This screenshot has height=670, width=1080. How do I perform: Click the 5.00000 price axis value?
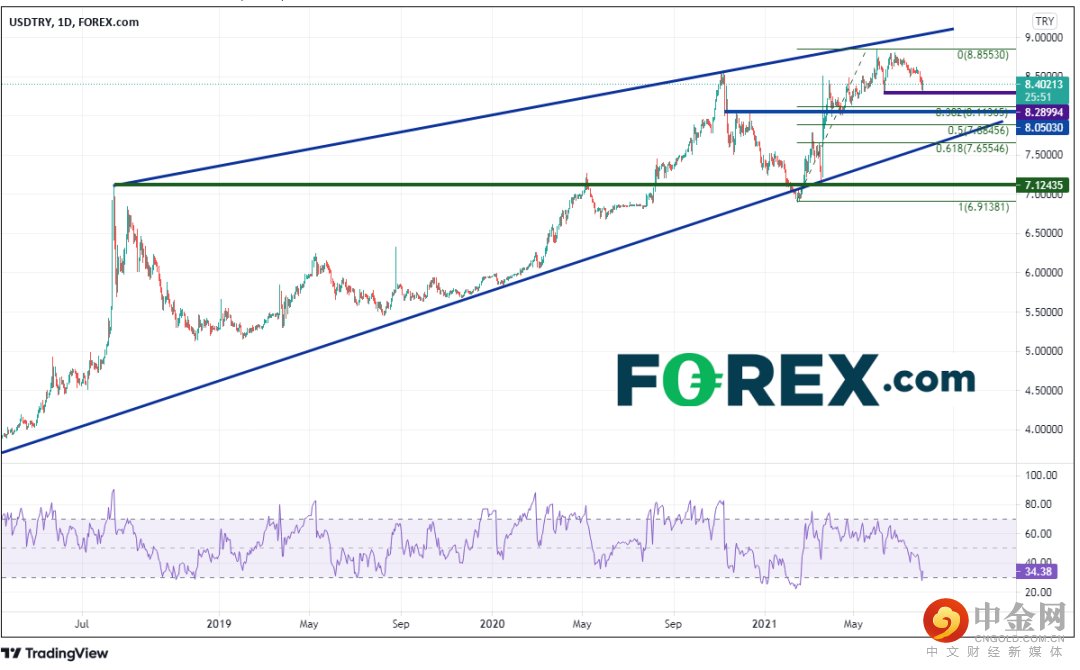(x=1043, y=351)
